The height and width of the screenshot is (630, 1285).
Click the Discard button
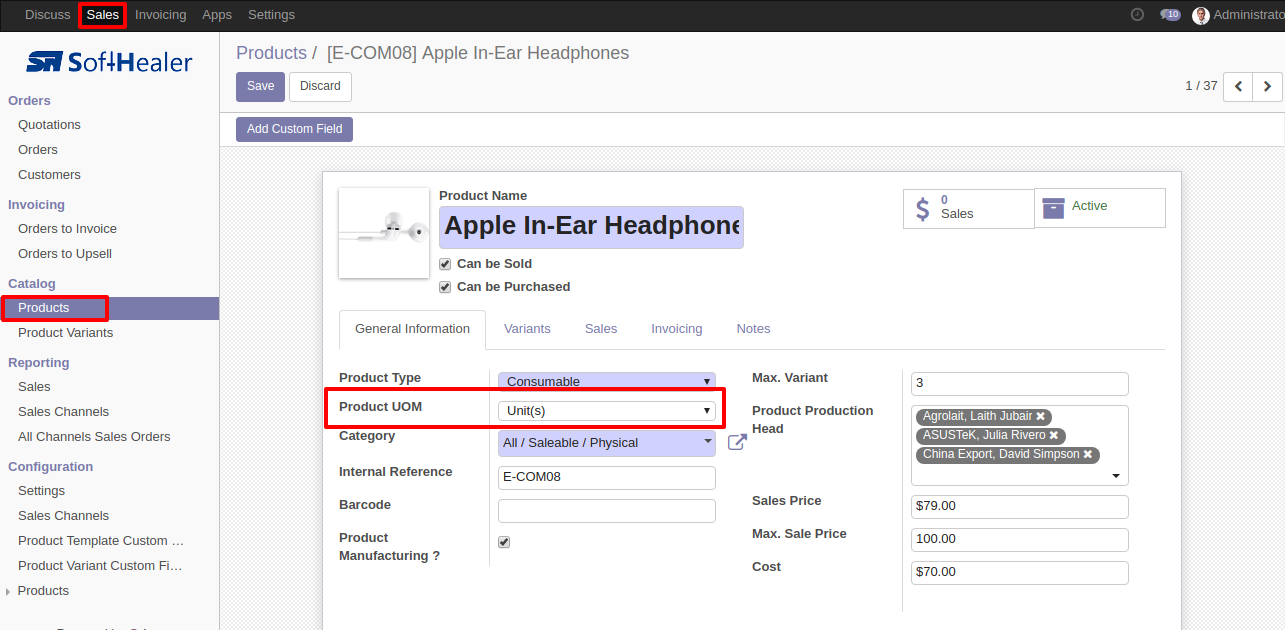(x=320, y=87)
